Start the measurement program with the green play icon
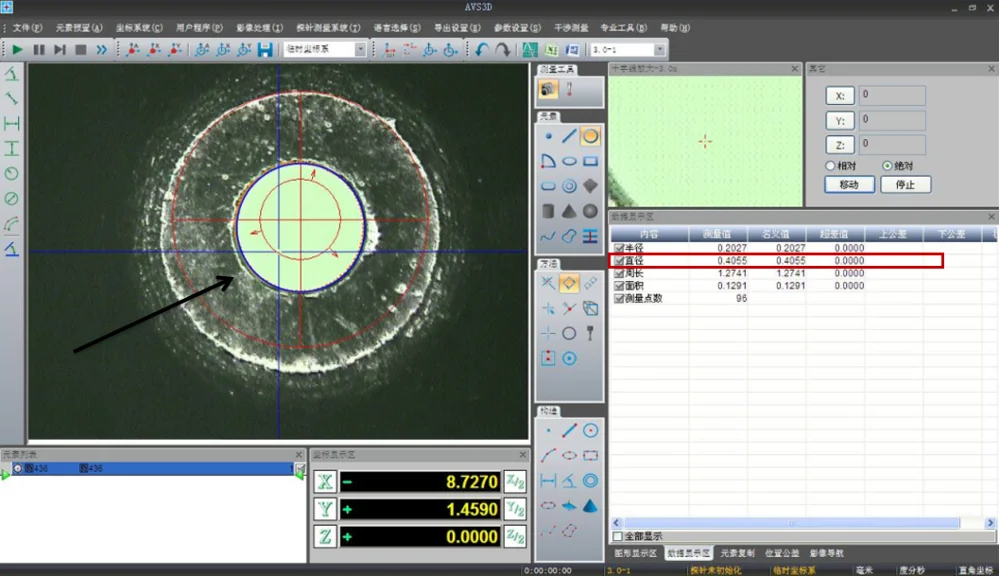This screenshot has width=1000, height=577. [x=17, y=49]
